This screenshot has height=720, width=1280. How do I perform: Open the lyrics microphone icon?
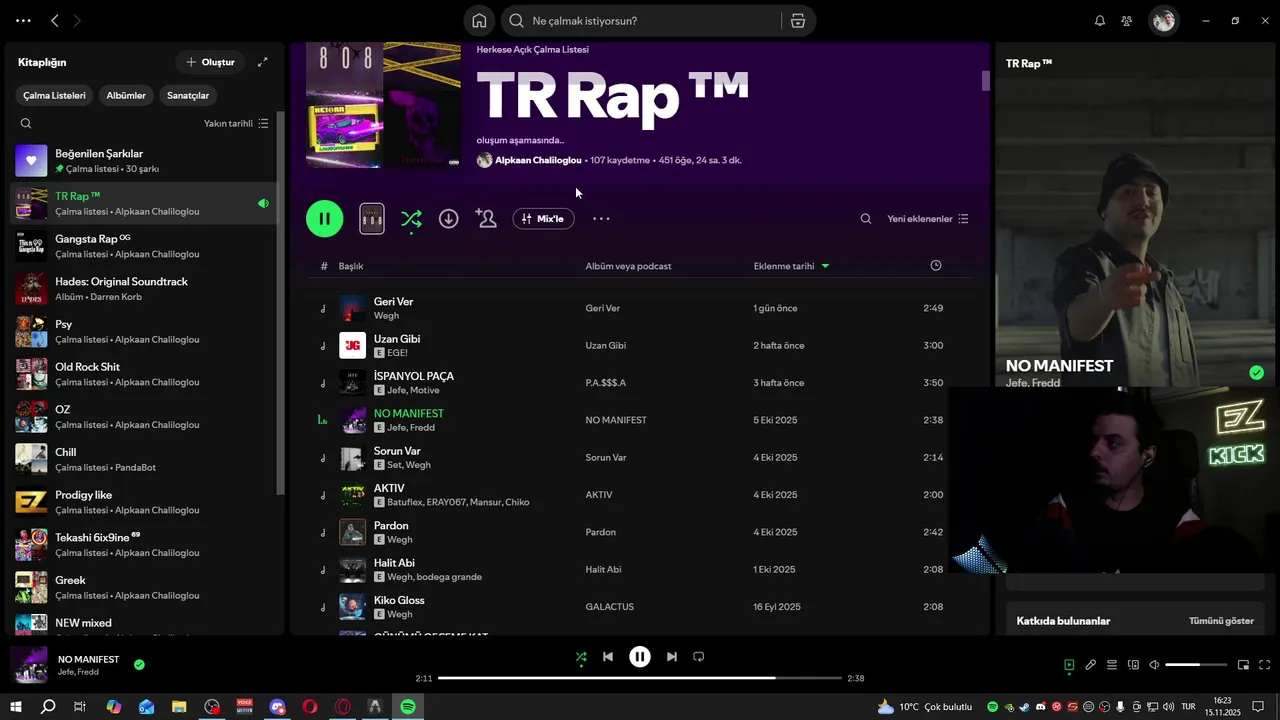pyautogui.click(x=1090, y=665)
